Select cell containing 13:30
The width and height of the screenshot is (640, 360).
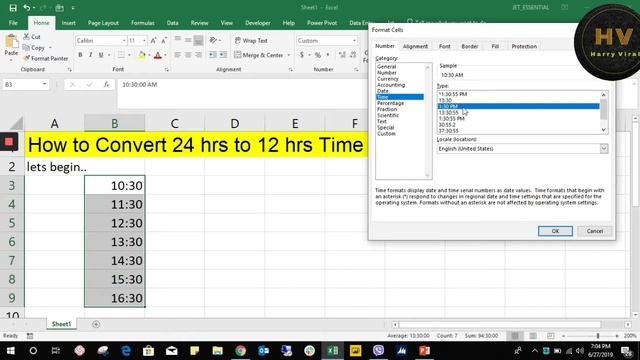pos(115,242)
